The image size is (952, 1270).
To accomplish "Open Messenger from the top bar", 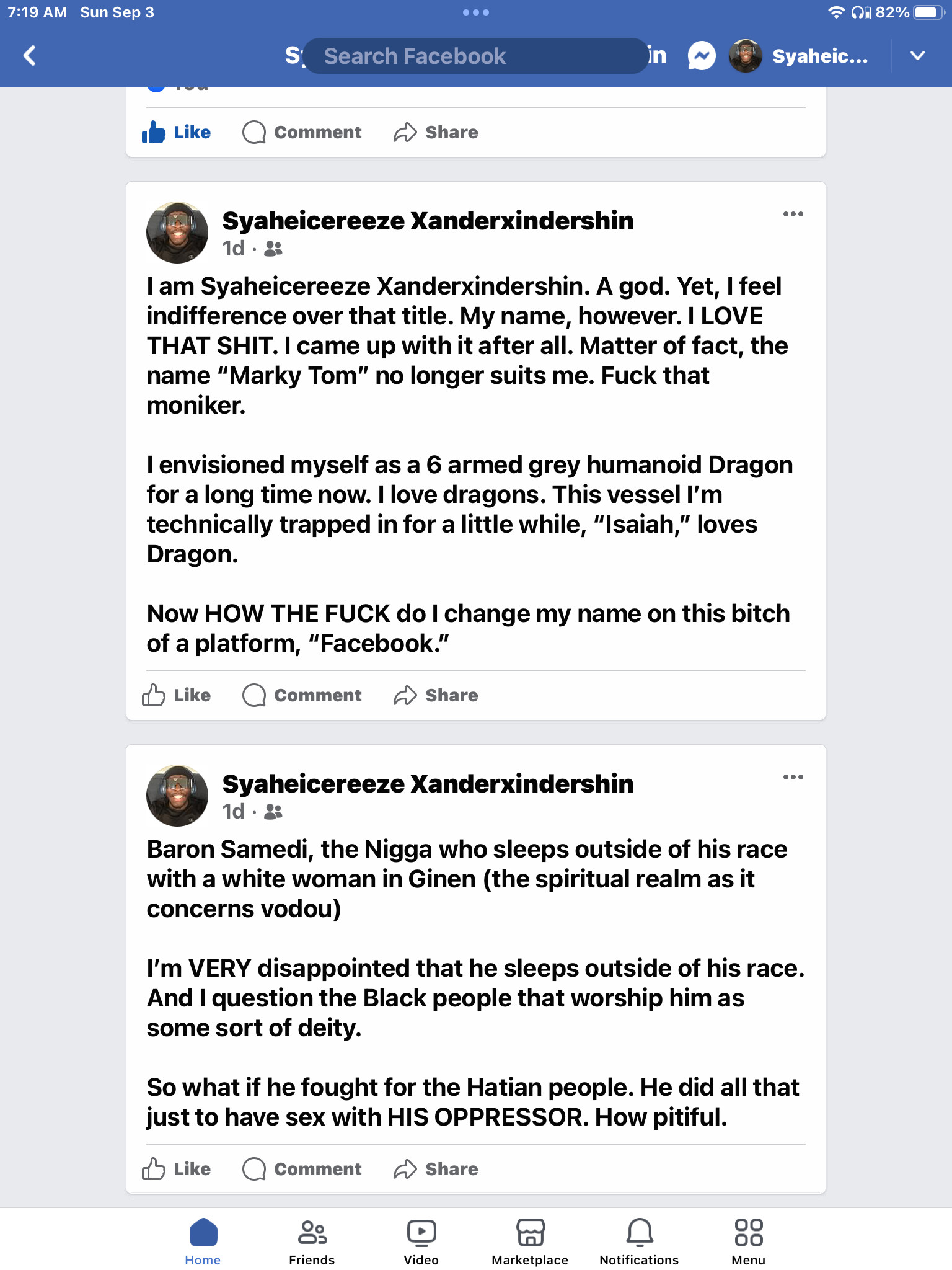I will [x=702, y=56].
